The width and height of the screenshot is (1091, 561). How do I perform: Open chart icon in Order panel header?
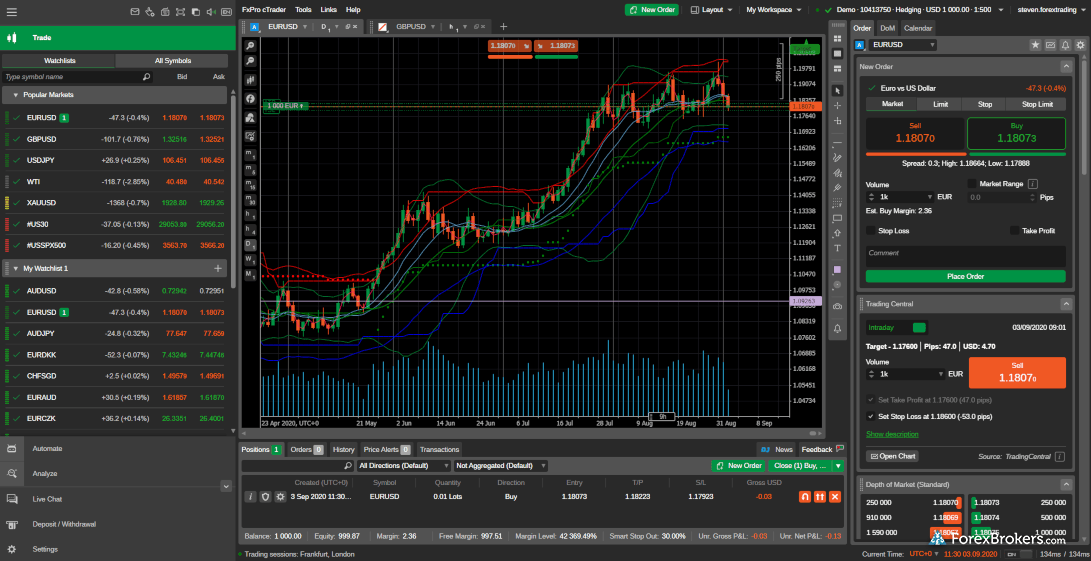[1051, 45]
